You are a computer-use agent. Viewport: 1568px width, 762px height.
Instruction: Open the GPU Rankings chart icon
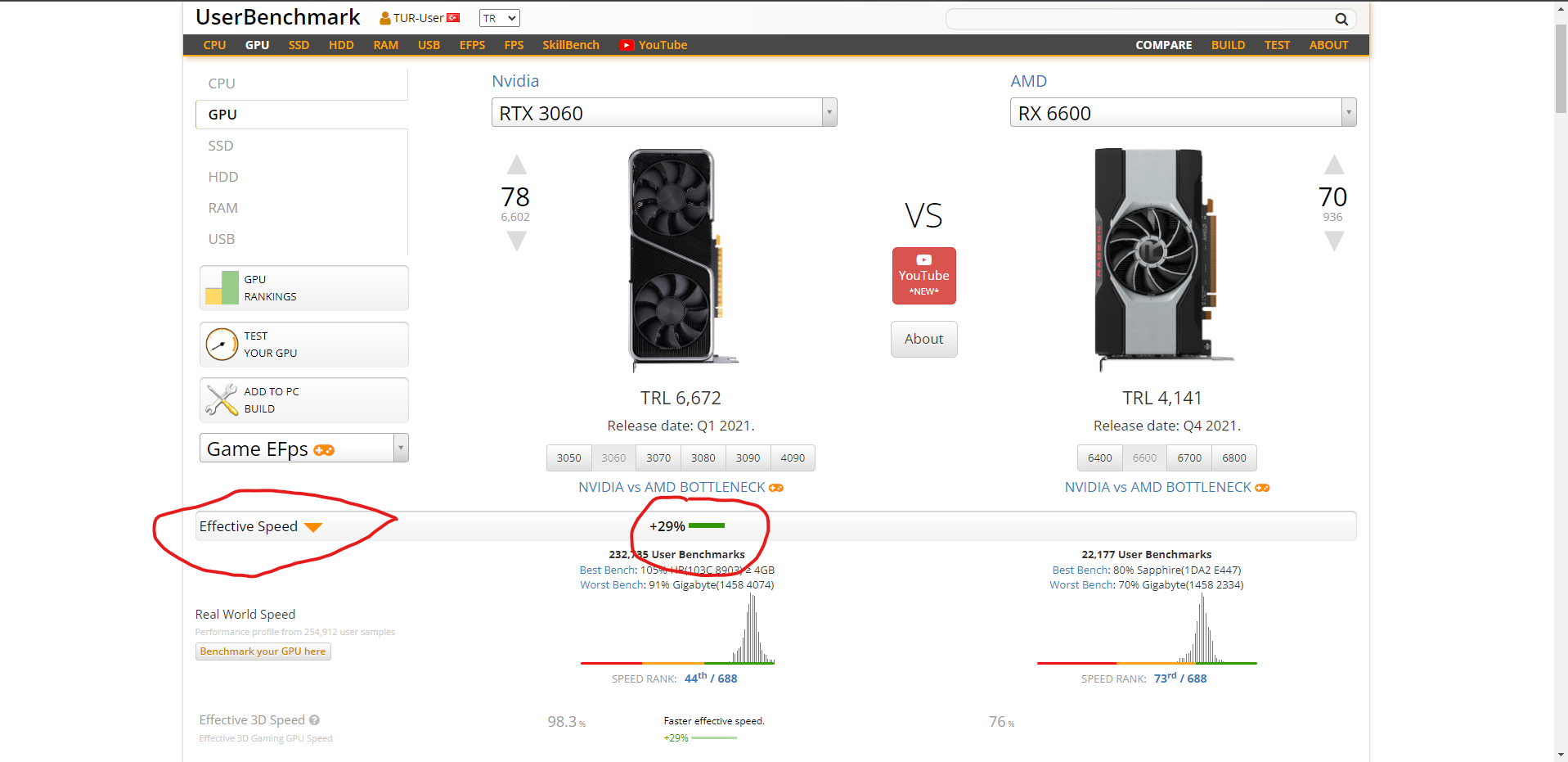click(x=222, y=288)
